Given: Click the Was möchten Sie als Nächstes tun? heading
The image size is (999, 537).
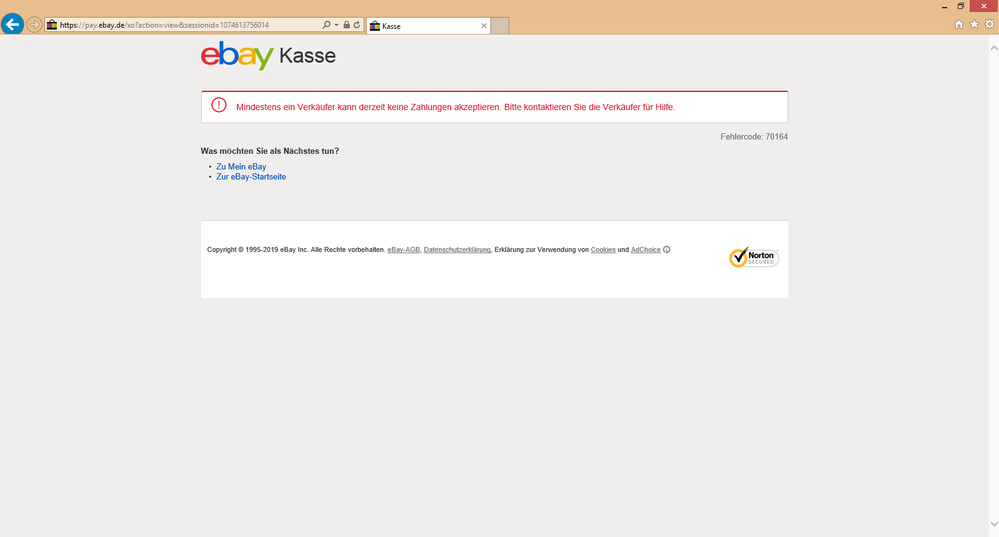Looking at the screenshot, I should click(270, 151).
